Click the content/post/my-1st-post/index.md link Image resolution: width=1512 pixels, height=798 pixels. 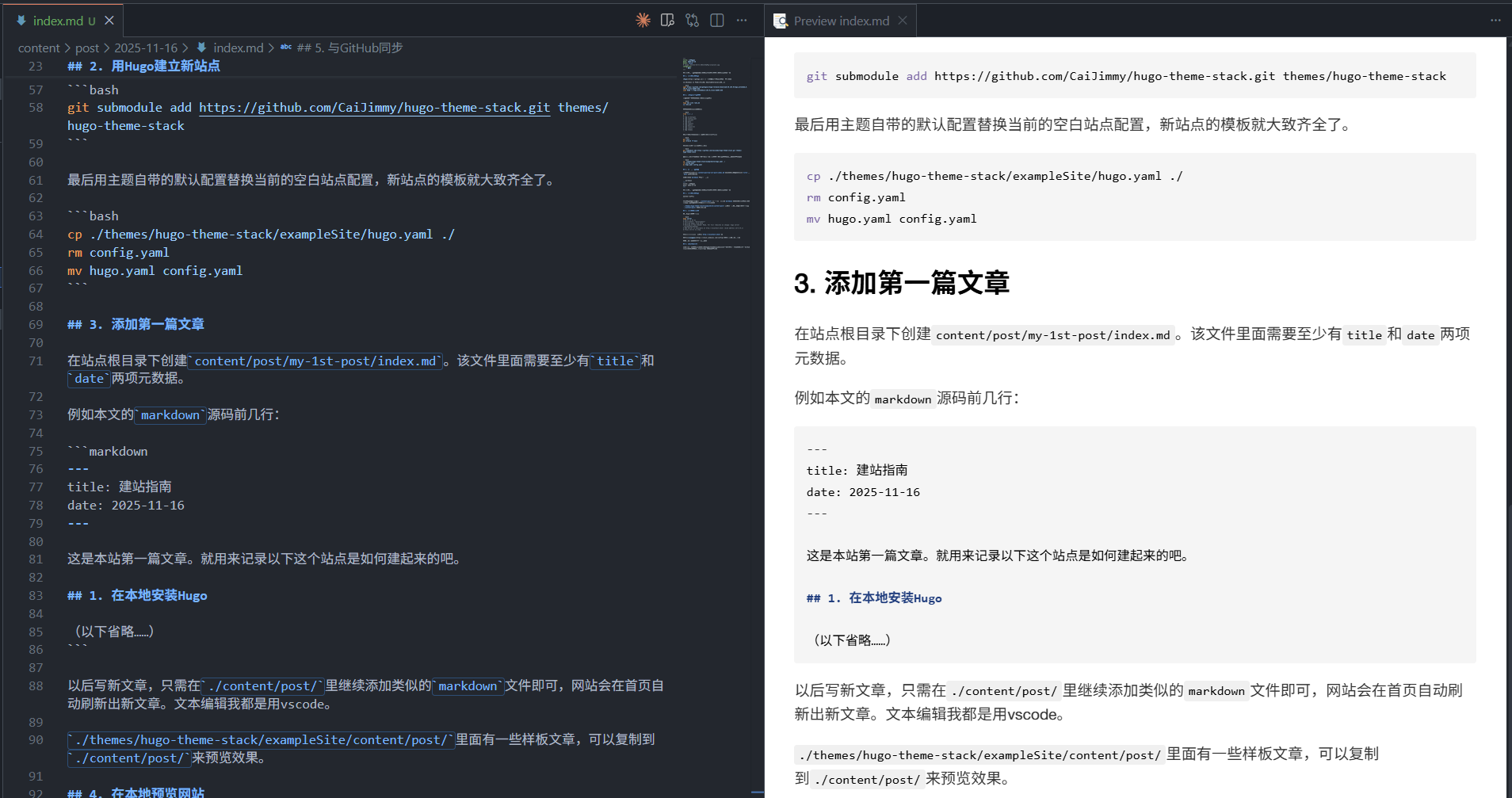coord(316,361)
